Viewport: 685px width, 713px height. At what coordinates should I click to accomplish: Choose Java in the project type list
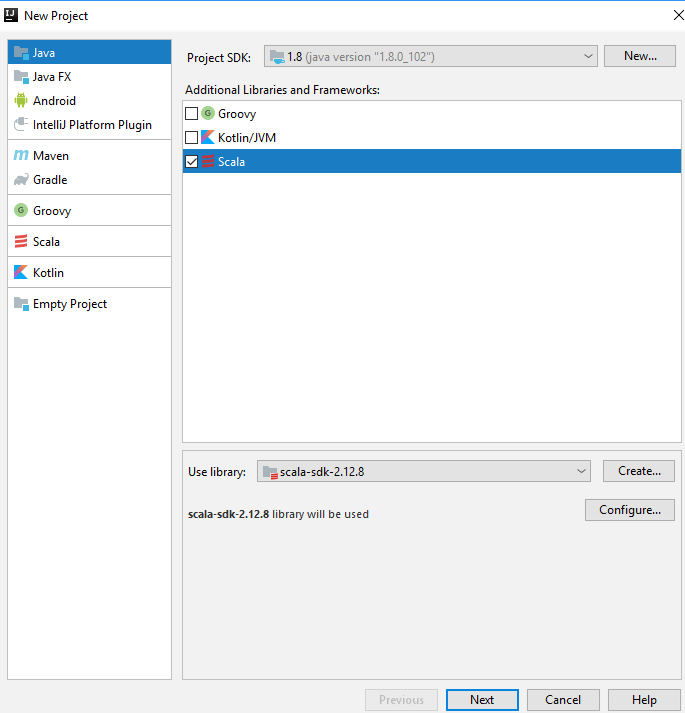tap(43, 53)
